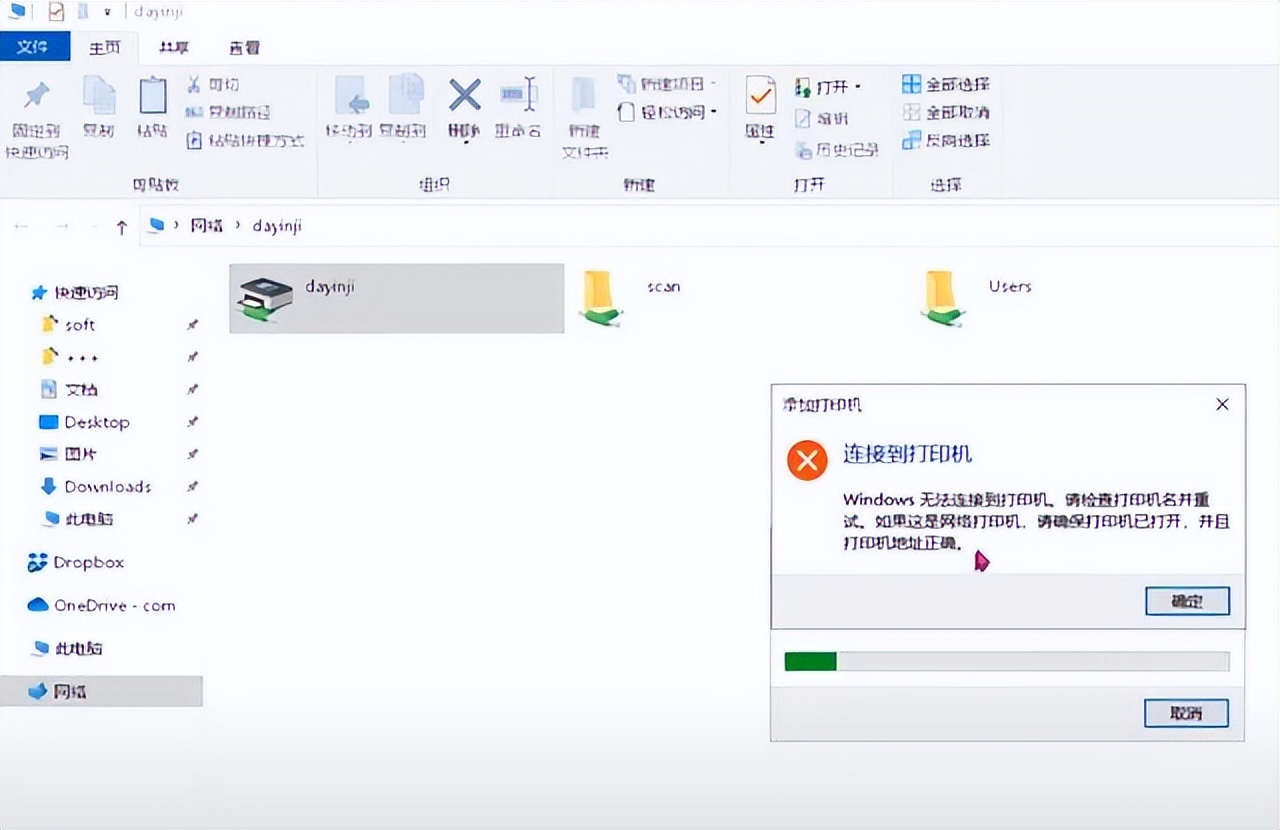Go back with the left arrow

pos(22,227)
